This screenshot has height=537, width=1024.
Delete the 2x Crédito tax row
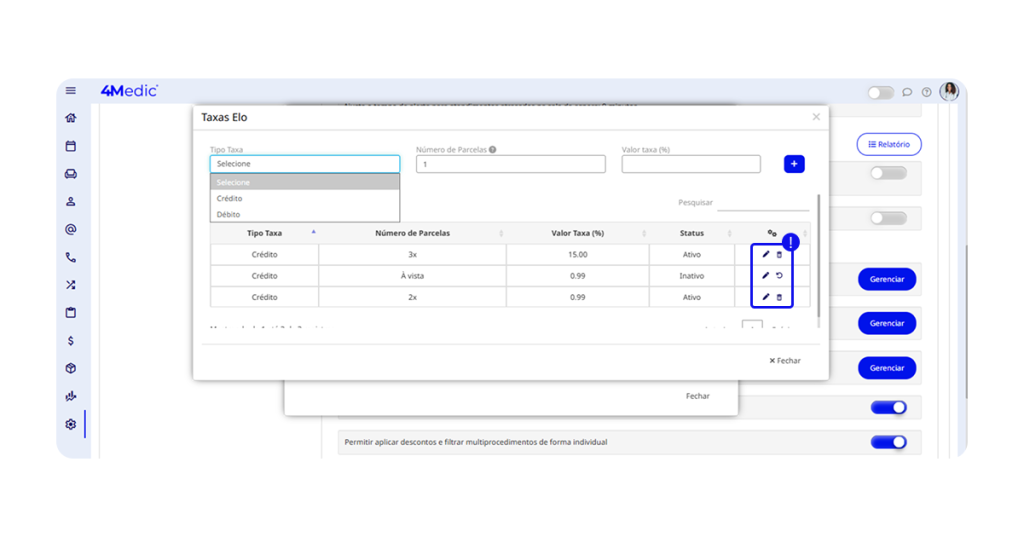point(780,297)
